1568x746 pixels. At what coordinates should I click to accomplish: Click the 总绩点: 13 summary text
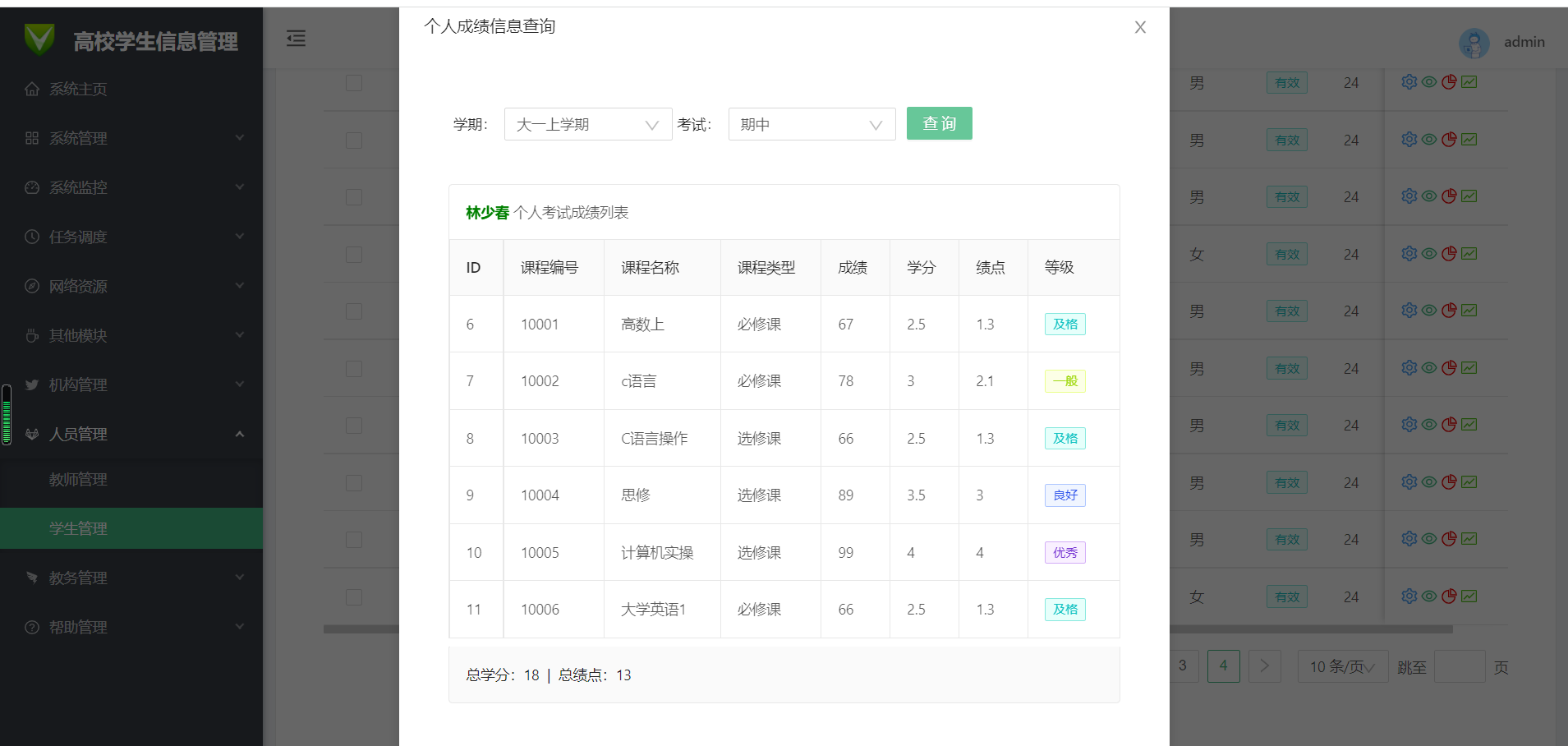[x=595, y=675]
